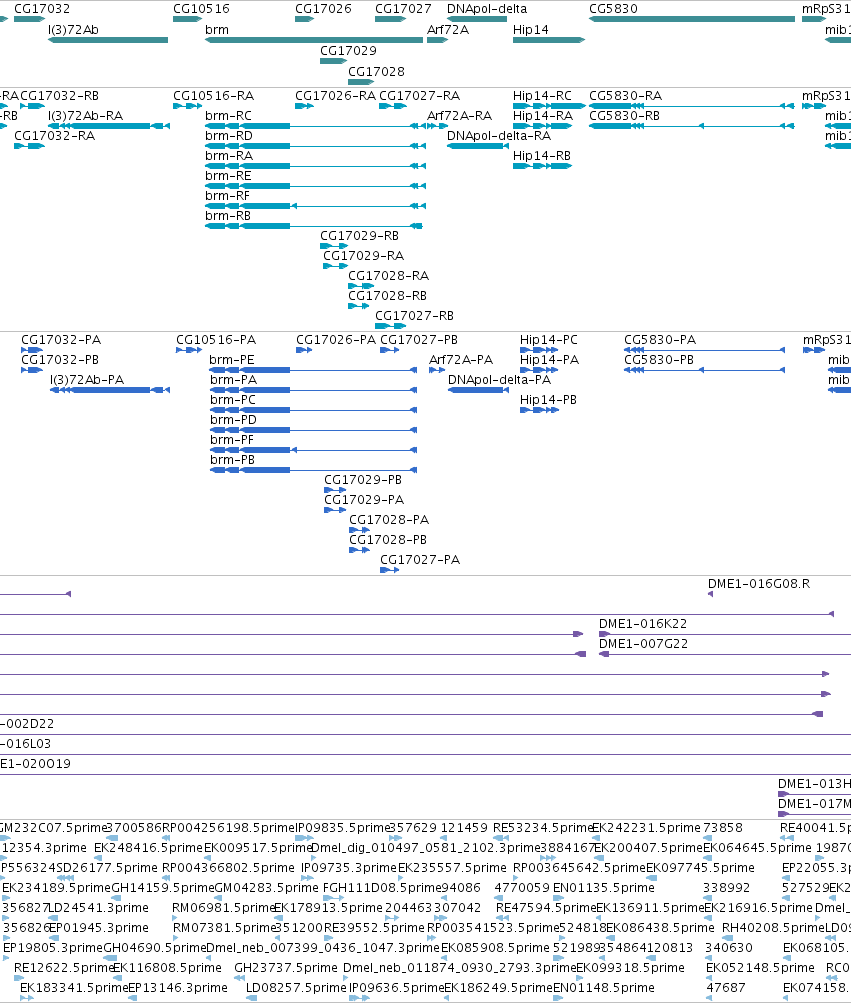The image size is (851, 1003).
Task: Click the Hip14-PC protein label
Action: 548,340
